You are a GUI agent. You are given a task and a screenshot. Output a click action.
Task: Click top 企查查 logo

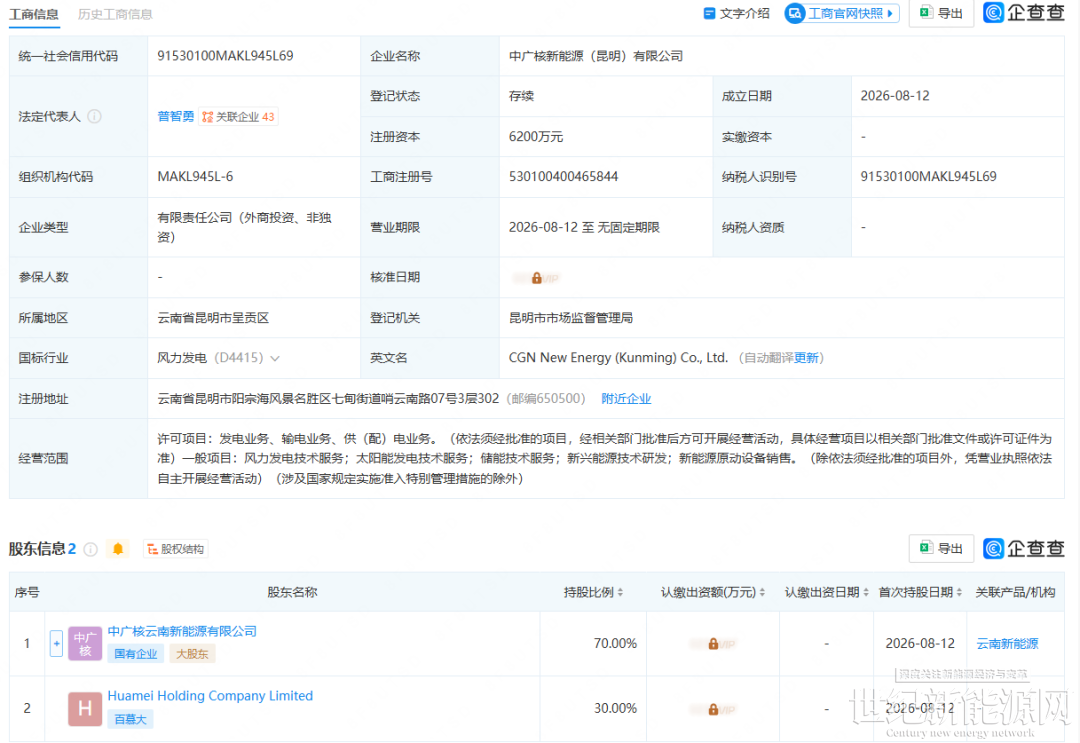point(1024,12)
